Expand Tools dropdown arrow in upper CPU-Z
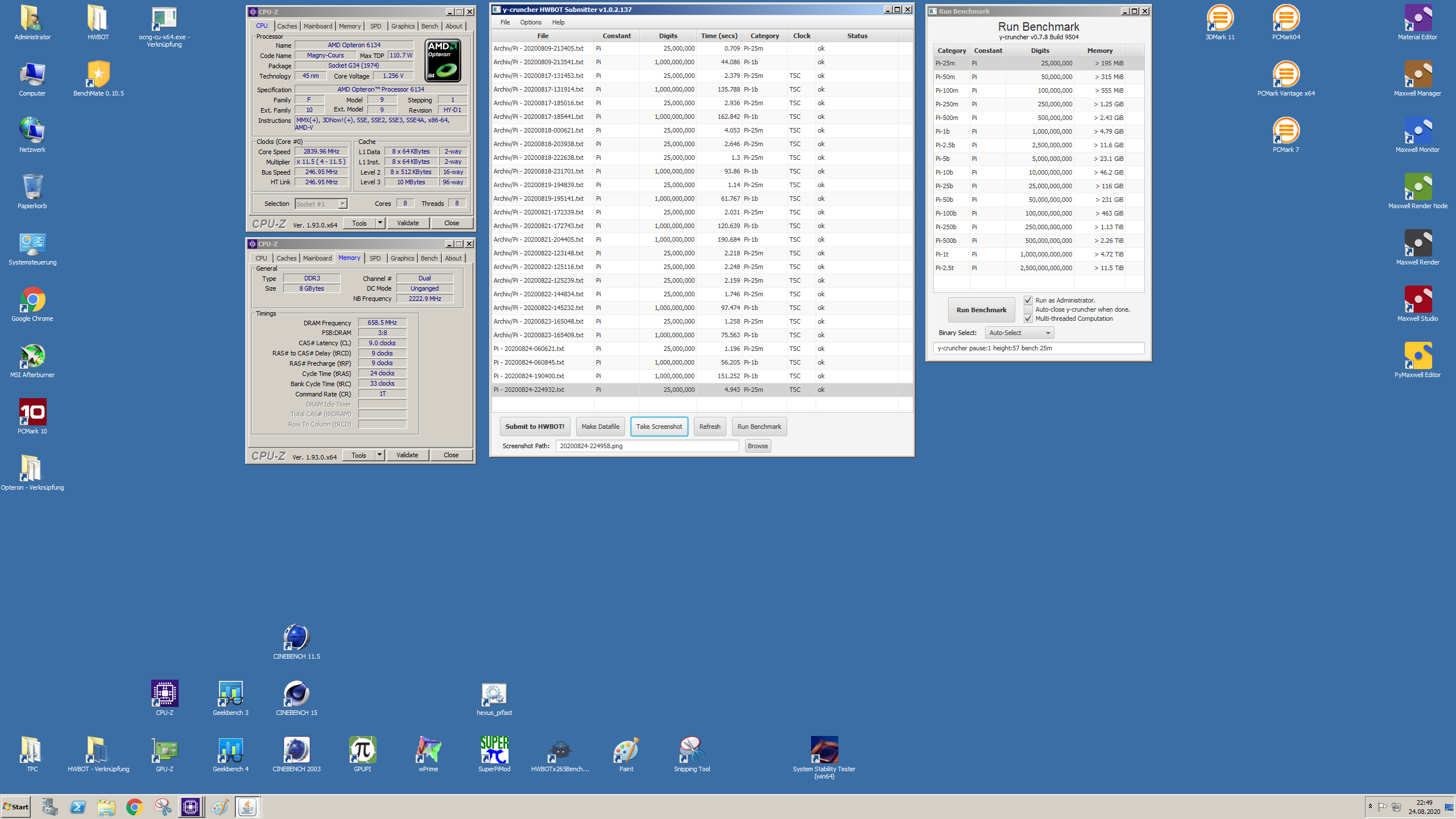The image size is (1456, 819). pyautogui.click(x=380, y=223)
